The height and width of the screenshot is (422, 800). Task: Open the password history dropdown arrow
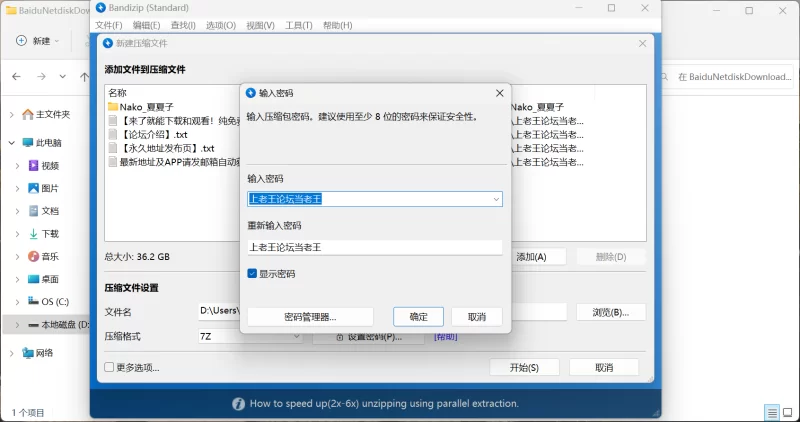496,199
